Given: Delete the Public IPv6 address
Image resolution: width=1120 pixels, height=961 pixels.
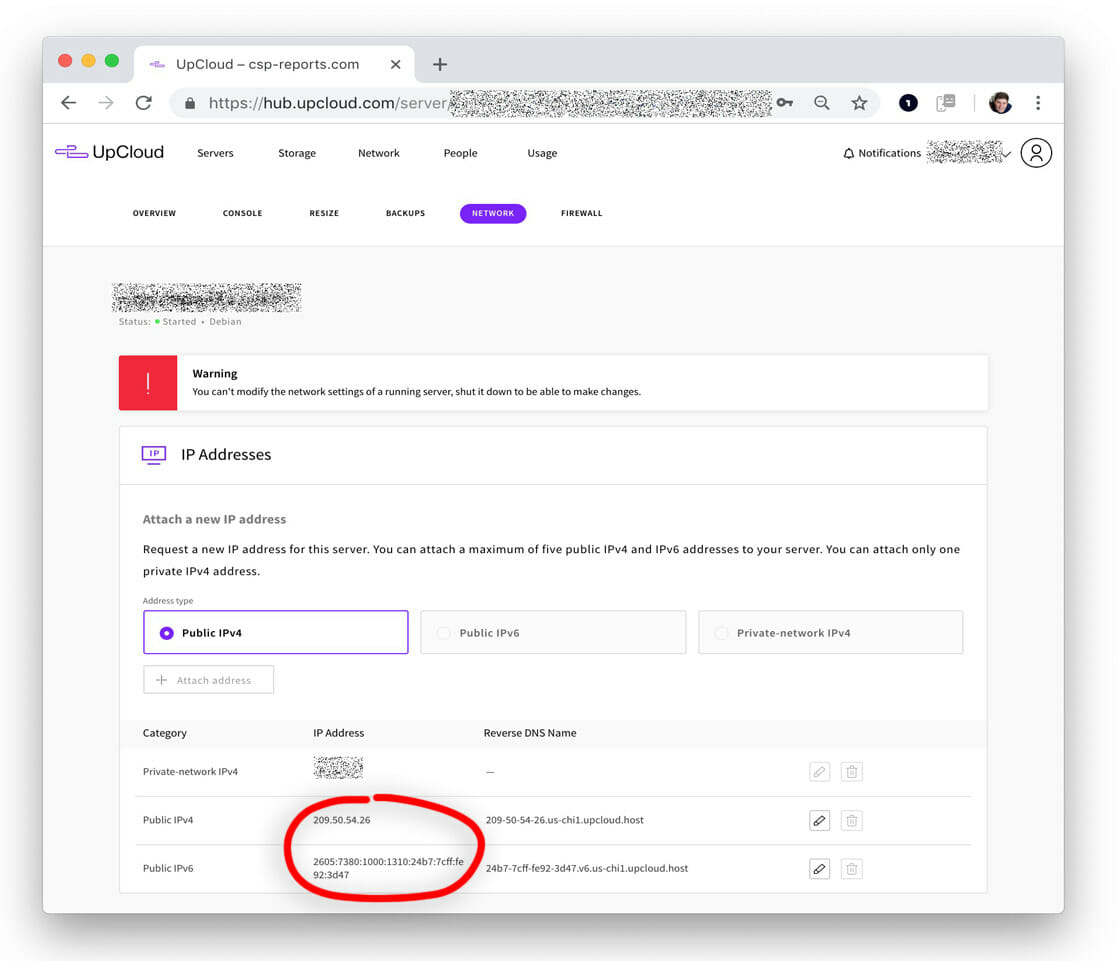Looking at the screenshot, I should tap(851, 869).
